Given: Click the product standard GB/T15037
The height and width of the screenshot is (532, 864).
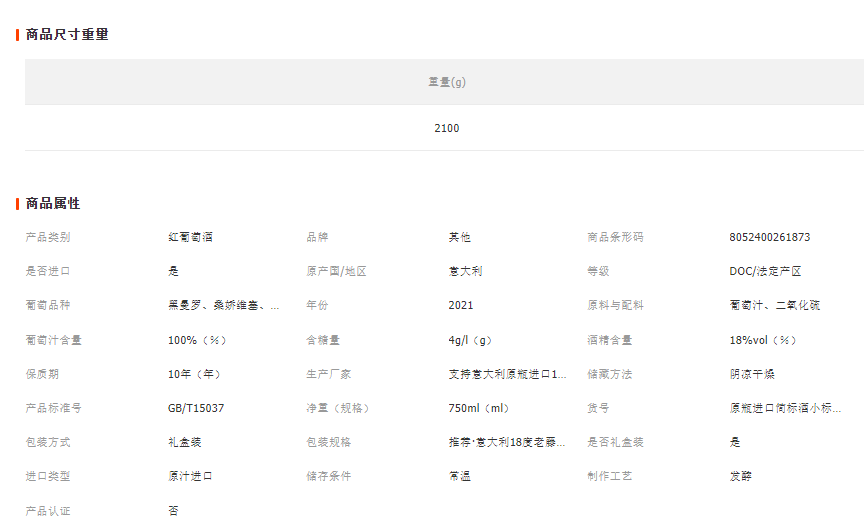Looking at the screenshot, I should (196, 408).
